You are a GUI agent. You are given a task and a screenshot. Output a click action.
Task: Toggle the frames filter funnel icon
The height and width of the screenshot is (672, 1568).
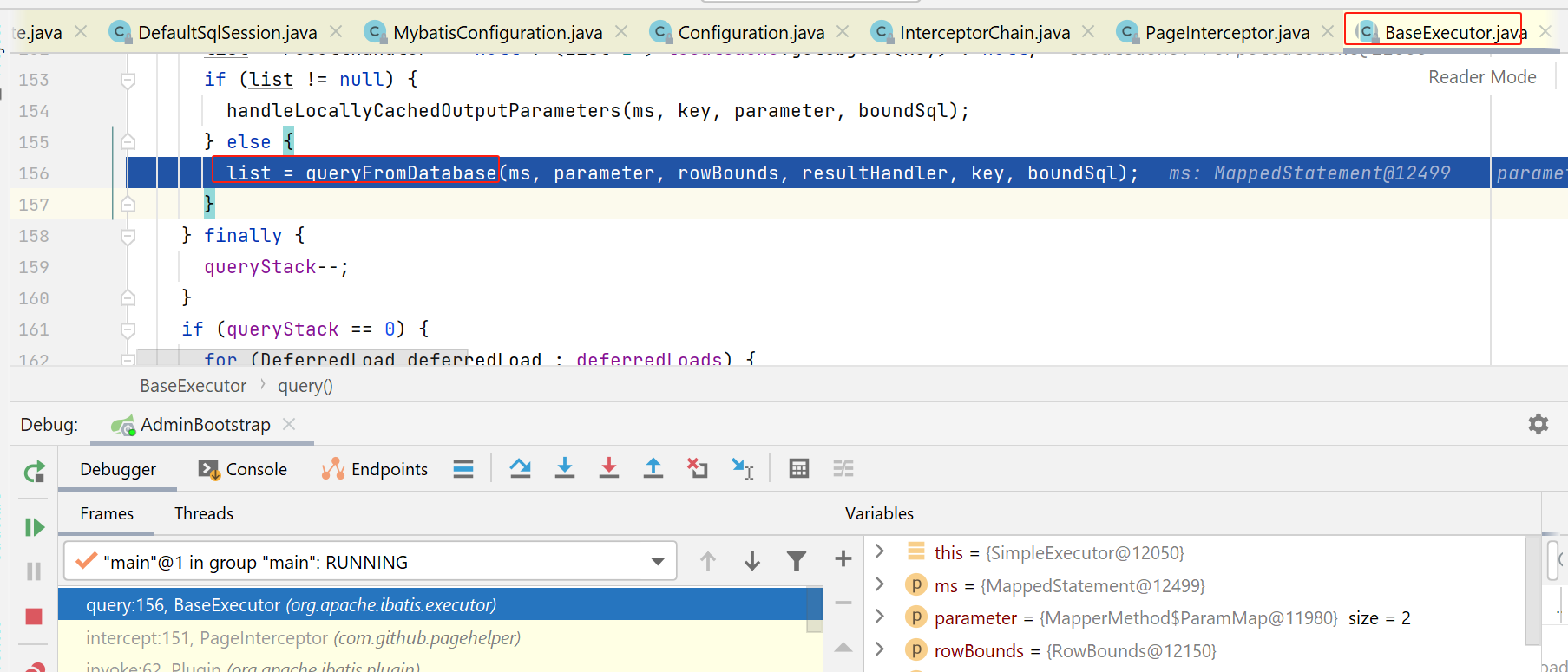pyautogui.click(x=796, y=562)
